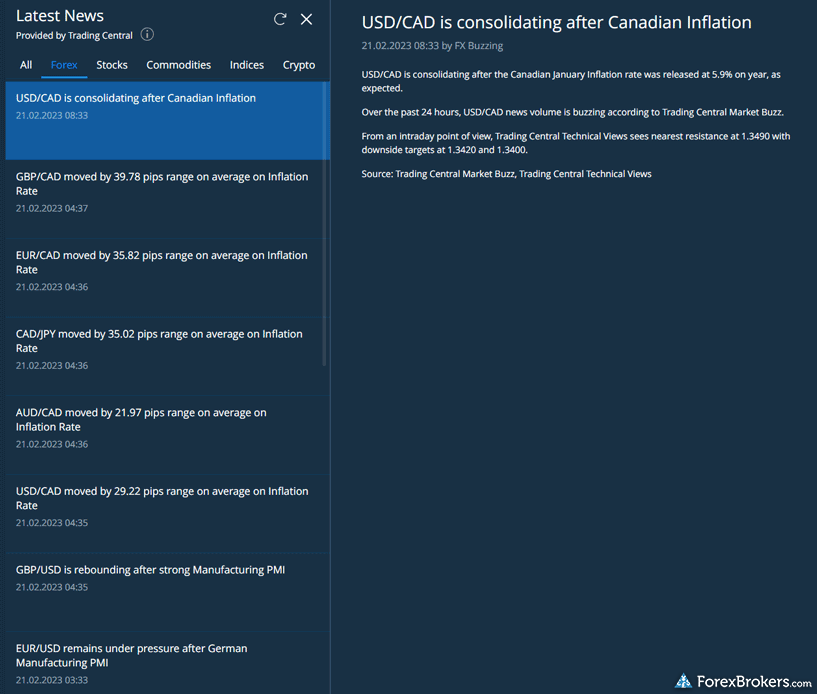
Task: Open the Stocks news tab
Action: (112, 65)
